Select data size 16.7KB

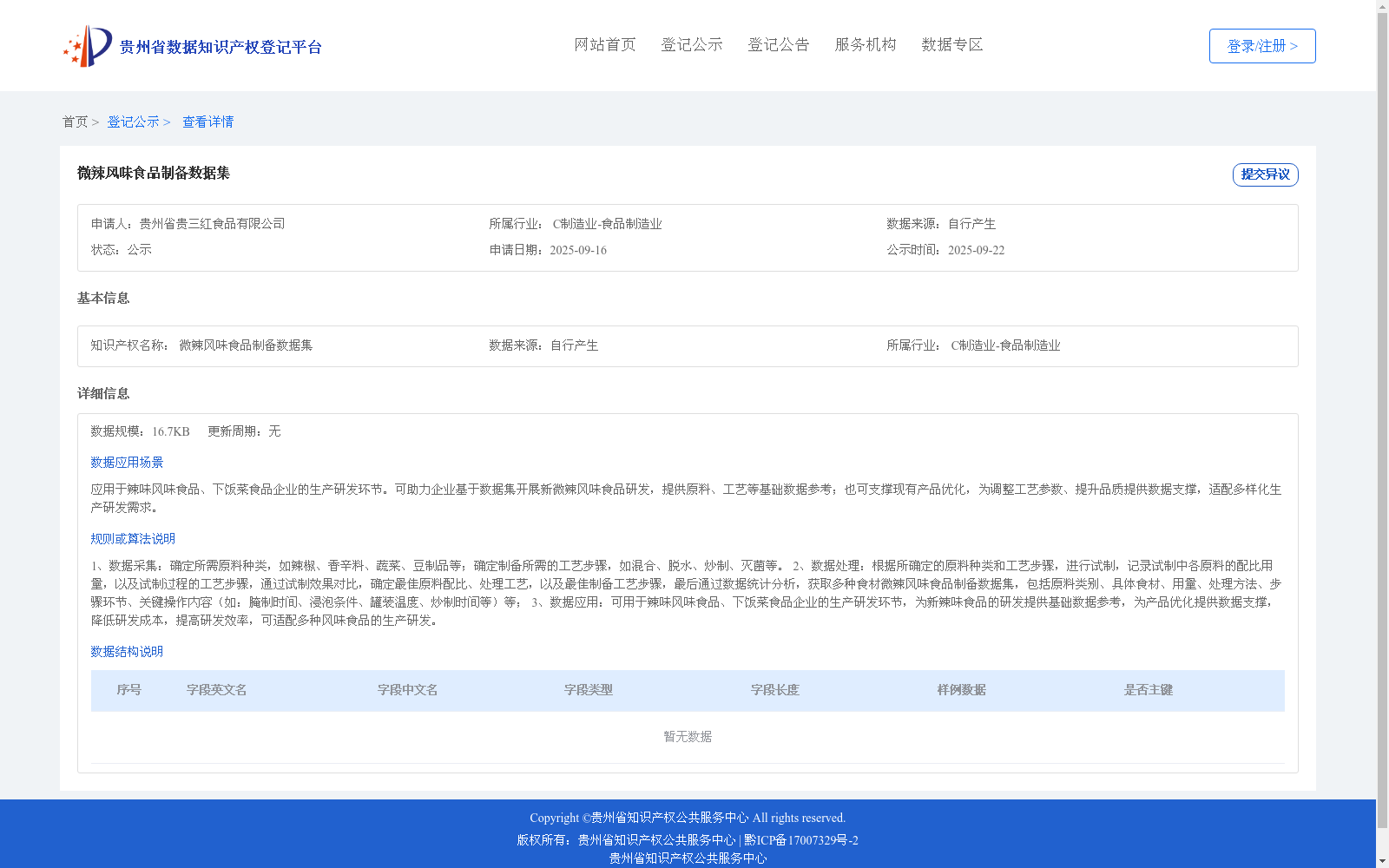(171, 431)
